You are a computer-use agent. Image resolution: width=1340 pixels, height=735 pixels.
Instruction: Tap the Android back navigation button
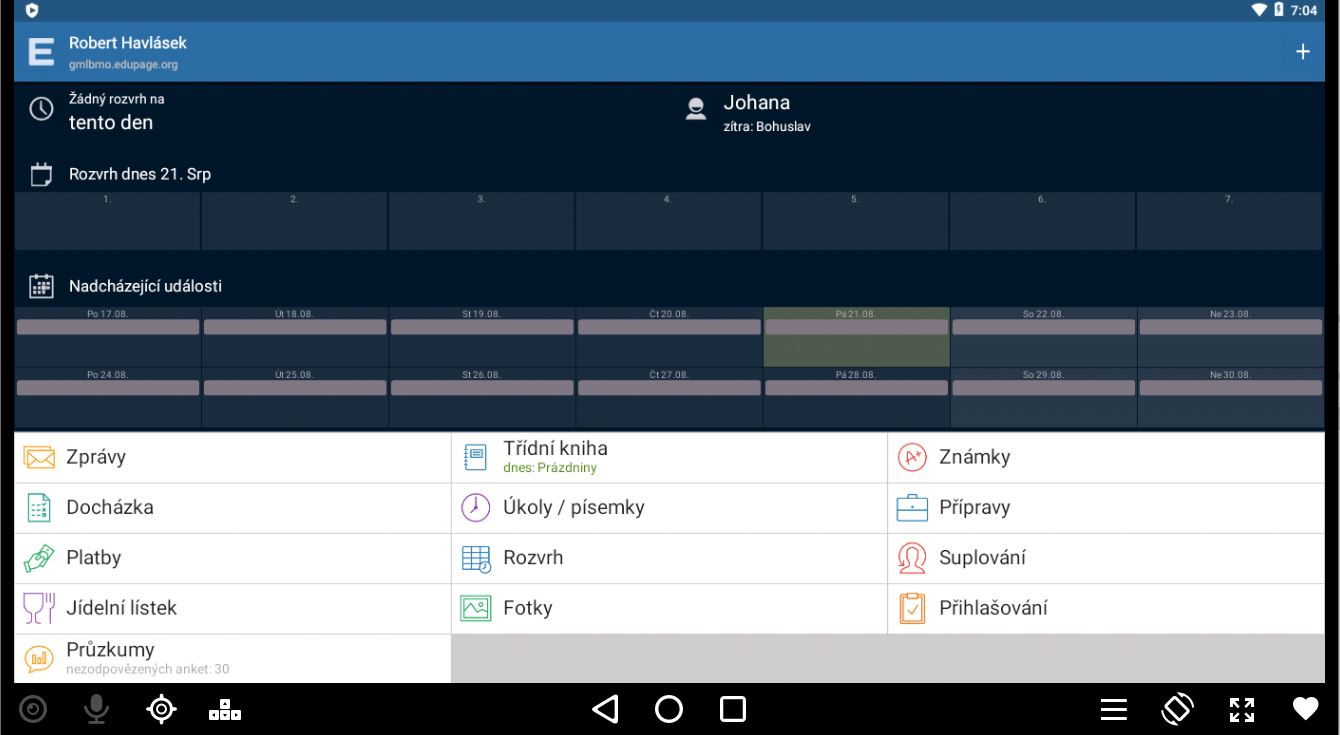point(604,709)
